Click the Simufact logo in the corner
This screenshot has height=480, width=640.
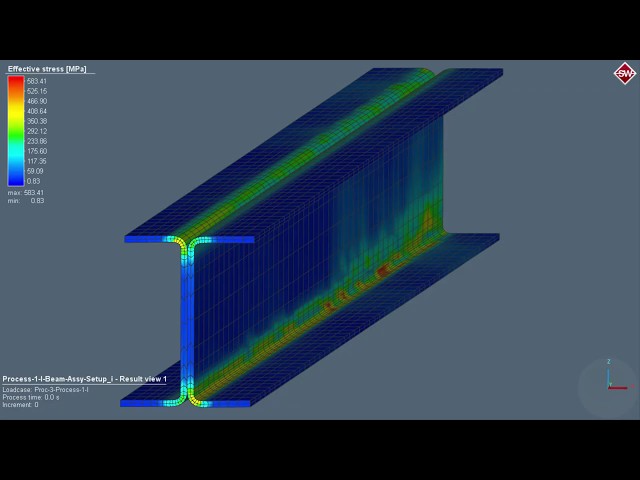click(625, 73)
